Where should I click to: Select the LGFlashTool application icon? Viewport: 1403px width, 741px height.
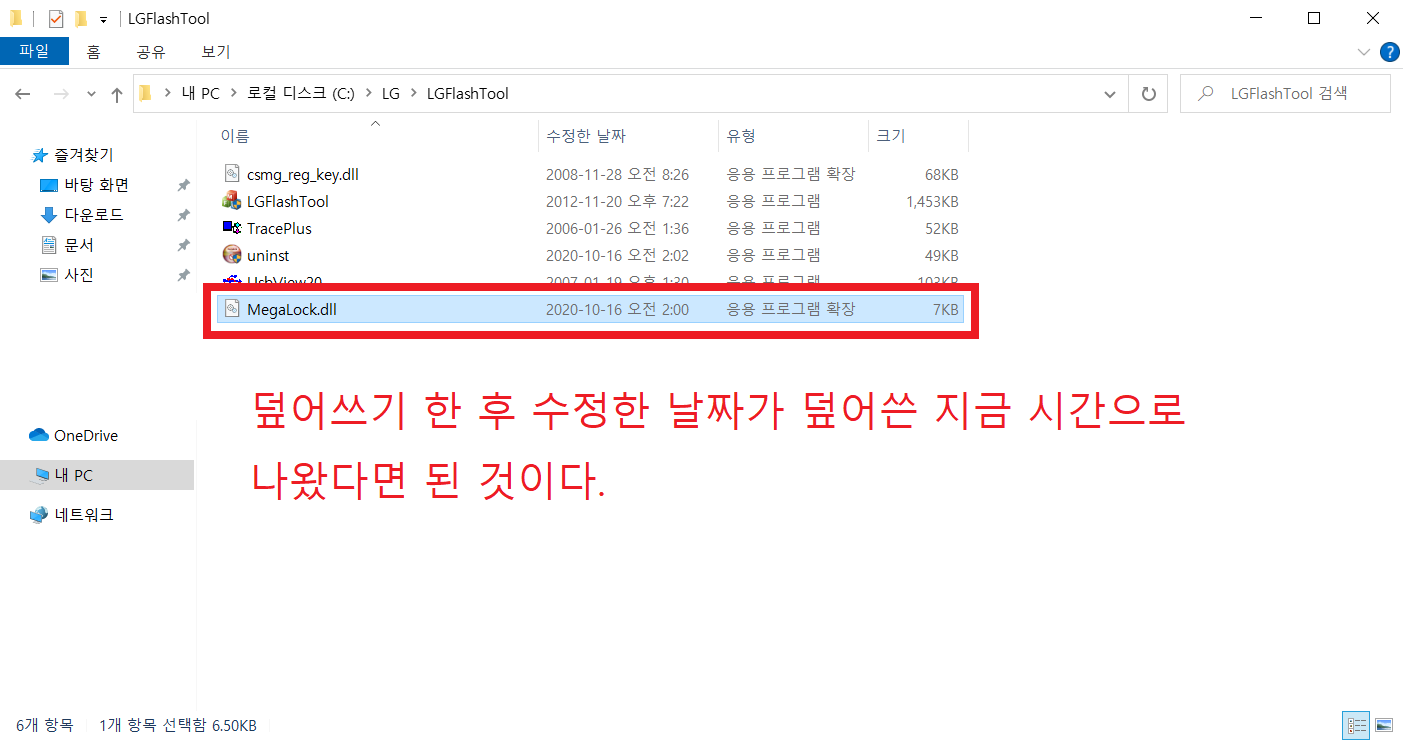tap(232, 201)
